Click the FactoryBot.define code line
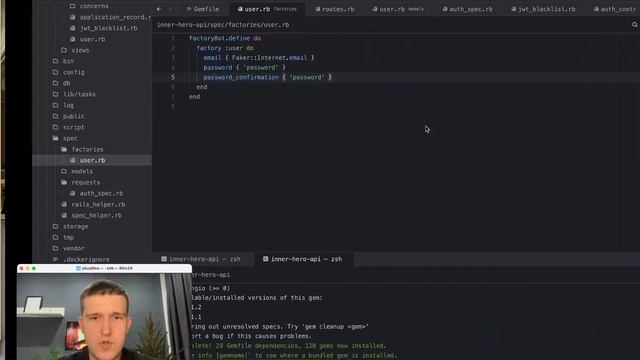 [x=225, y=38]
